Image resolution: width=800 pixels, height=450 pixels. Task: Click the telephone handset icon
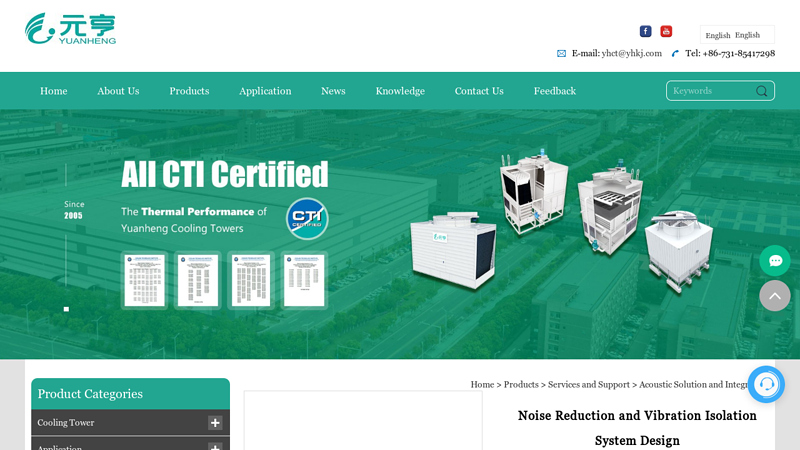[676, 54]
